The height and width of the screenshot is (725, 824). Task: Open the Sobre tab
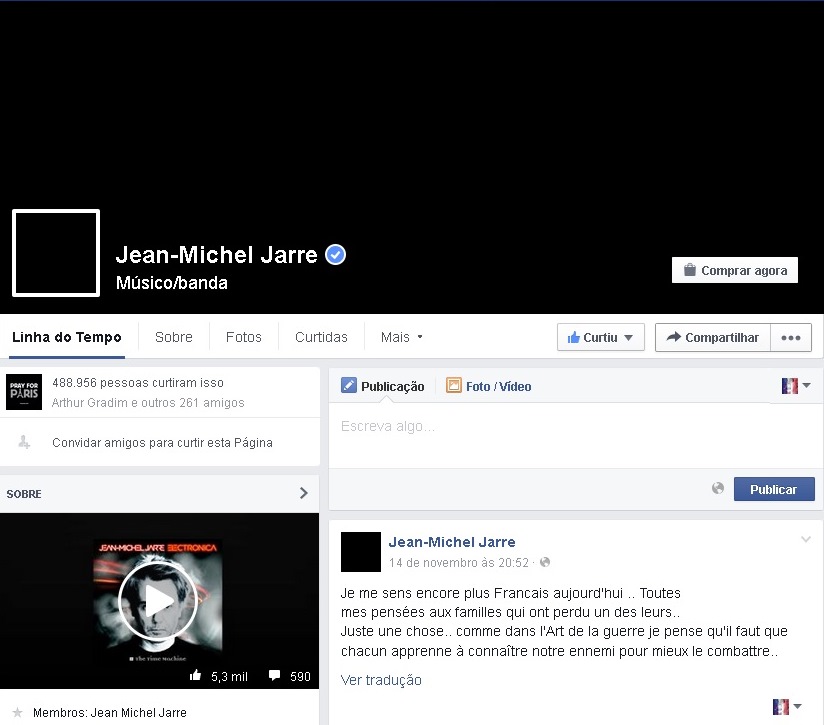coord(174,337)
